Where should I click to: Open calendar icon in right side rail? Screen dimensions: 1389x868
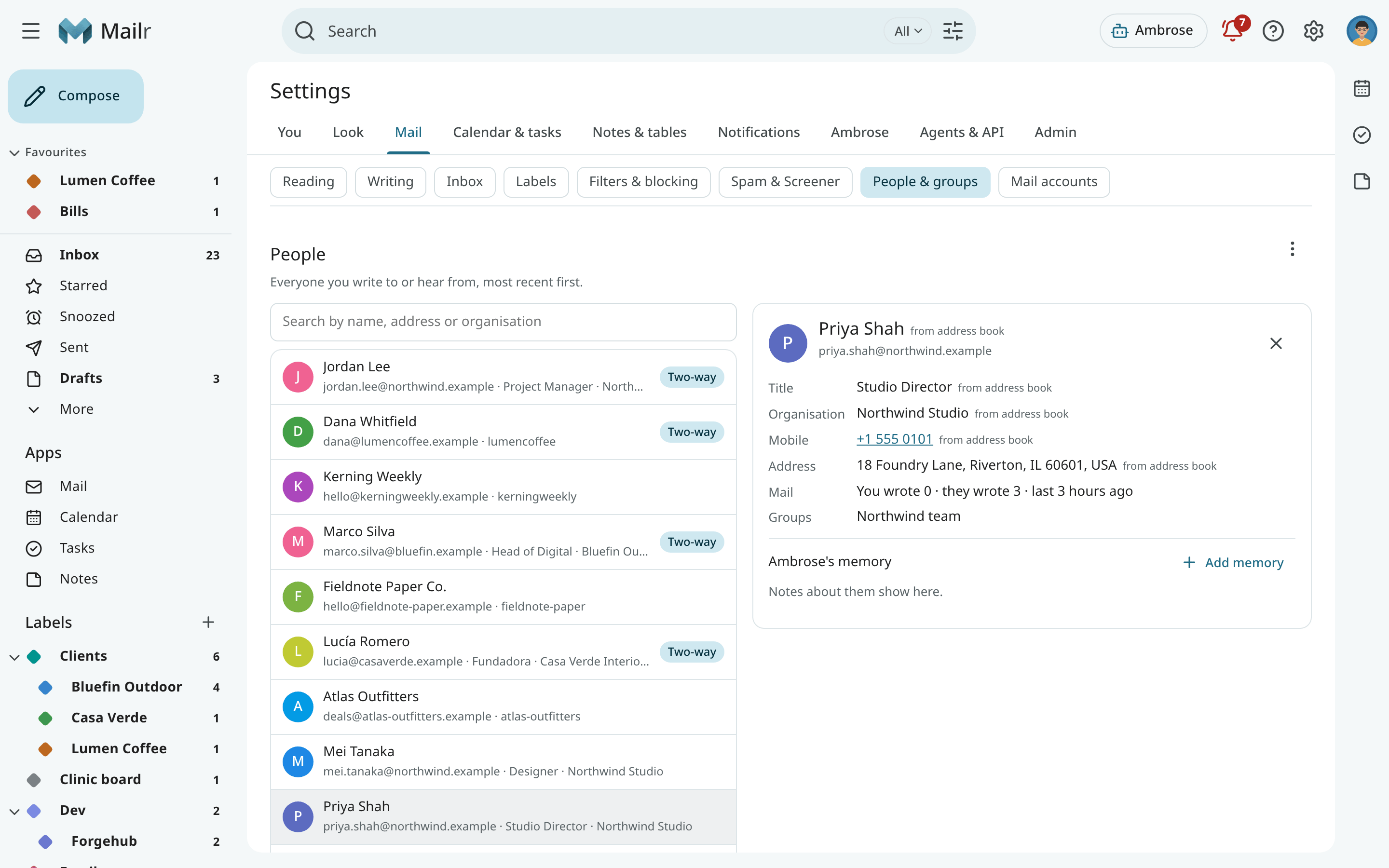point(1362,88)
